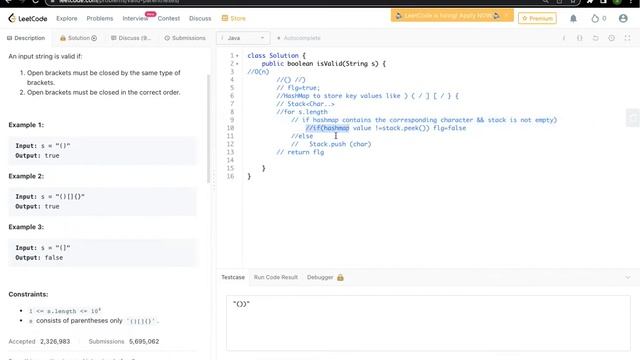The height and width of the screenshot is (360, 640).
Task: Click the Example 3 output false text
Action: click(54, 258)
